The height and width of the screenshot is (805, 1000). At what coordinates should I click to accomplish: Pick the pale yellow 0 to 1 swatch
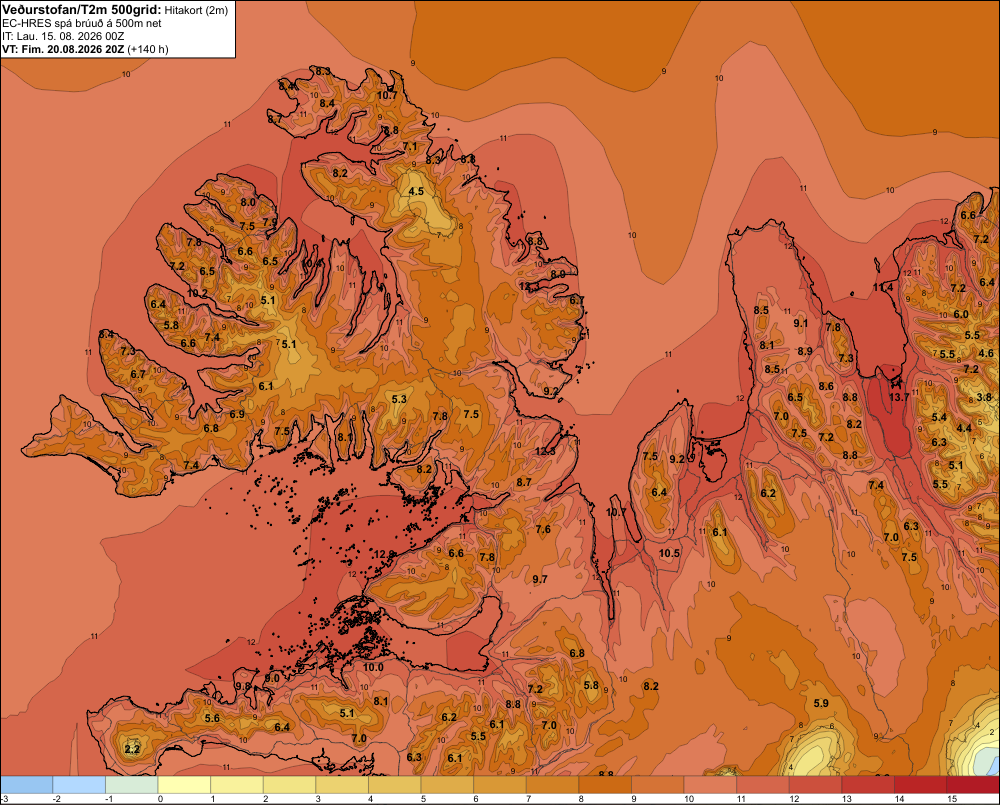pyautogui.click(x=184, y=785)
